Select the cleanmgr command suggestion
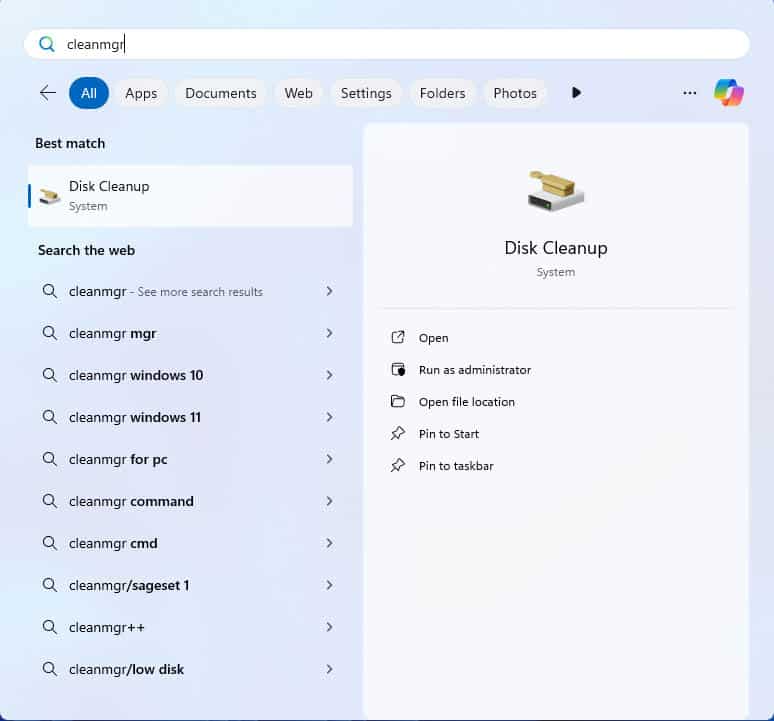774x721 pixels. click(191, 501)
